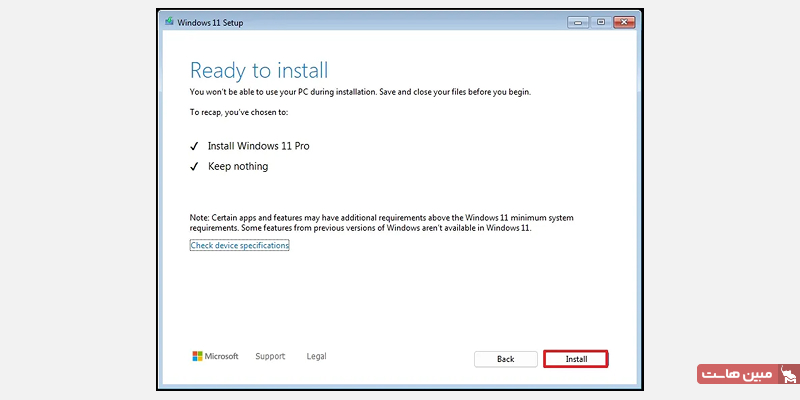Click the 'To recap, you've chosen to:' text
This screenshot has height=400, width=800.
[x=239, y=112]
